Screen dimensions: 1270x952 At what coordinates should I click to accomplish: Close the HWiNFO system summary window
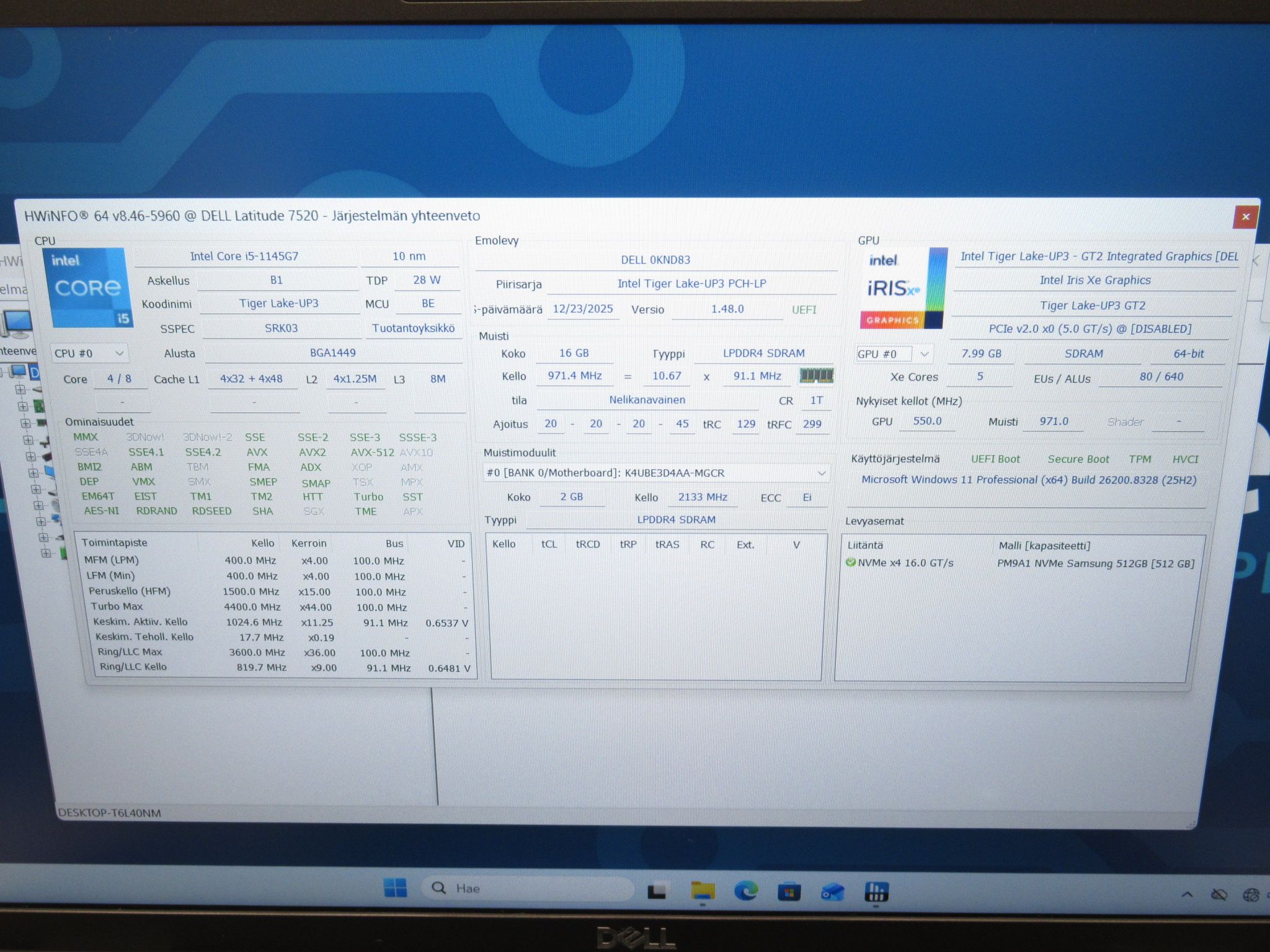[1245, 216]
